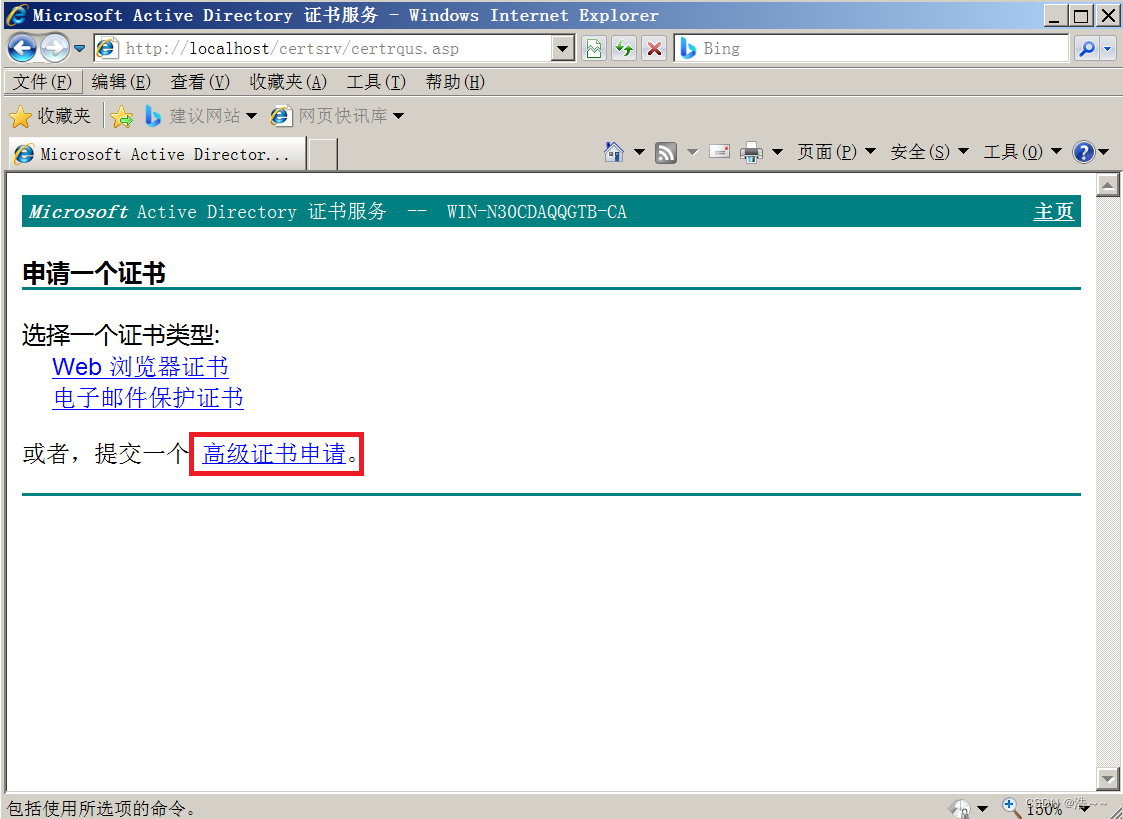Minimize the Internet Explorer window
This screenshot has height=819, width=1123.
[x=1054, y=15]
